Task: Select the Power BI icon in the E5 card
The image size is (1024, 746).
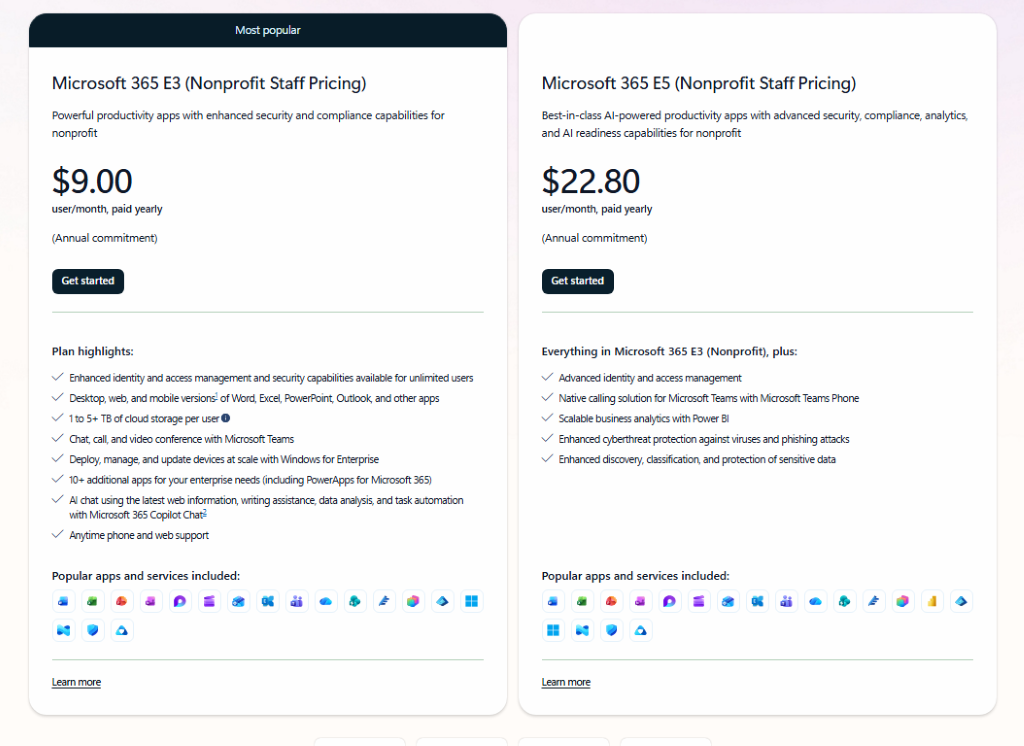Action: (932, 601)
